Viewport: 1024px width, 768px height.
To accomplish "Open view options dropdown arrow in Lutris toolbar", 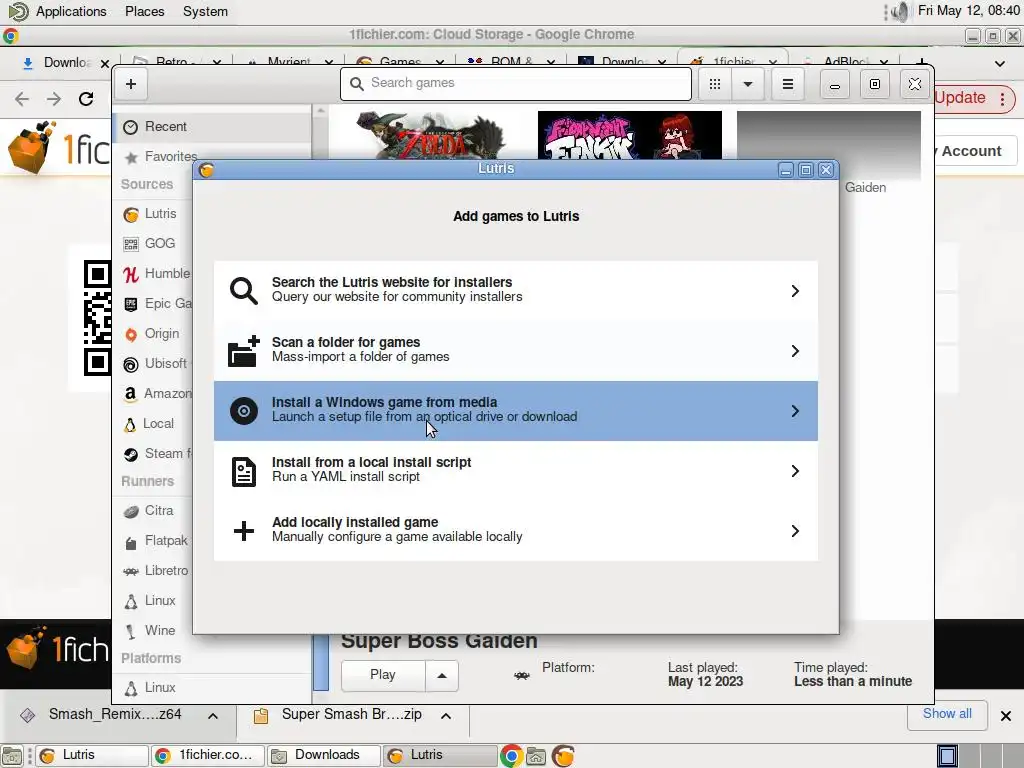I will pos(748,84).
